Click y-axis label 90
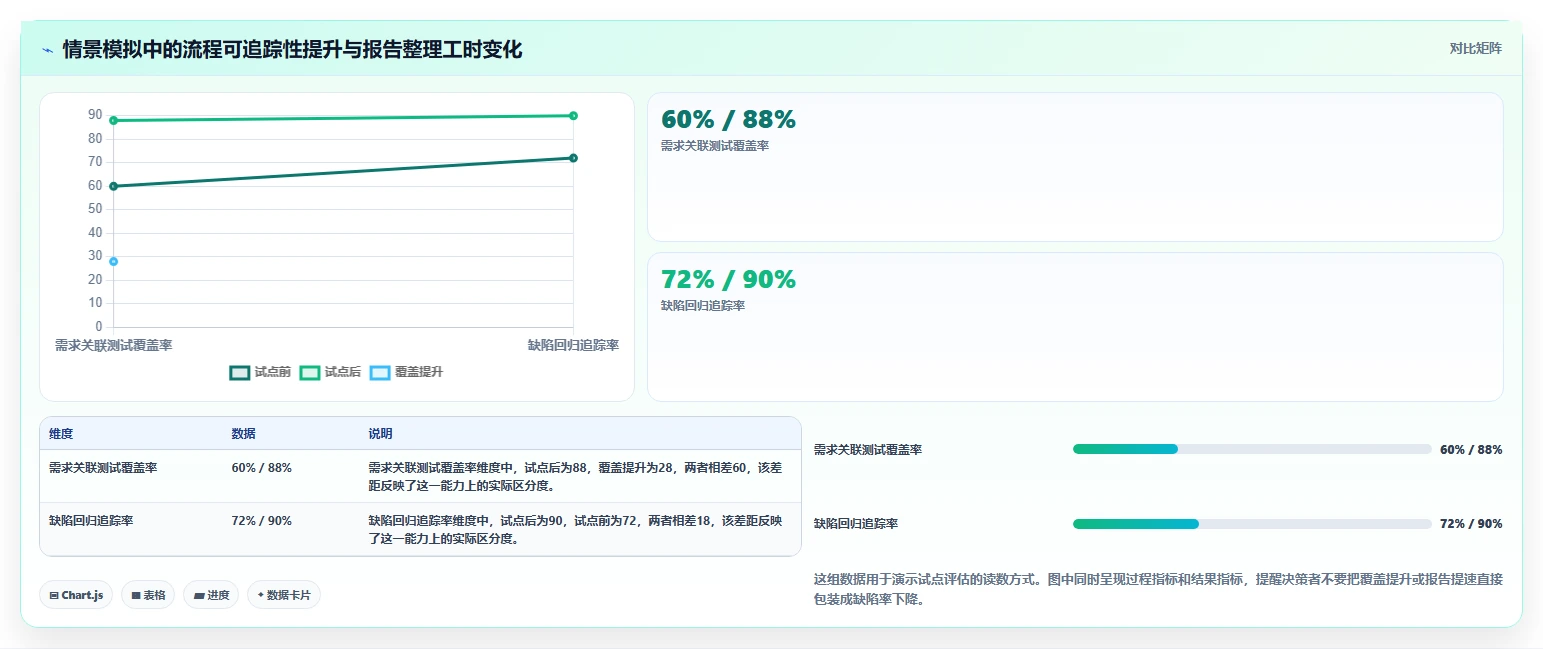The width and height of the screenshot is (1543, 649). tap(95, 115)
